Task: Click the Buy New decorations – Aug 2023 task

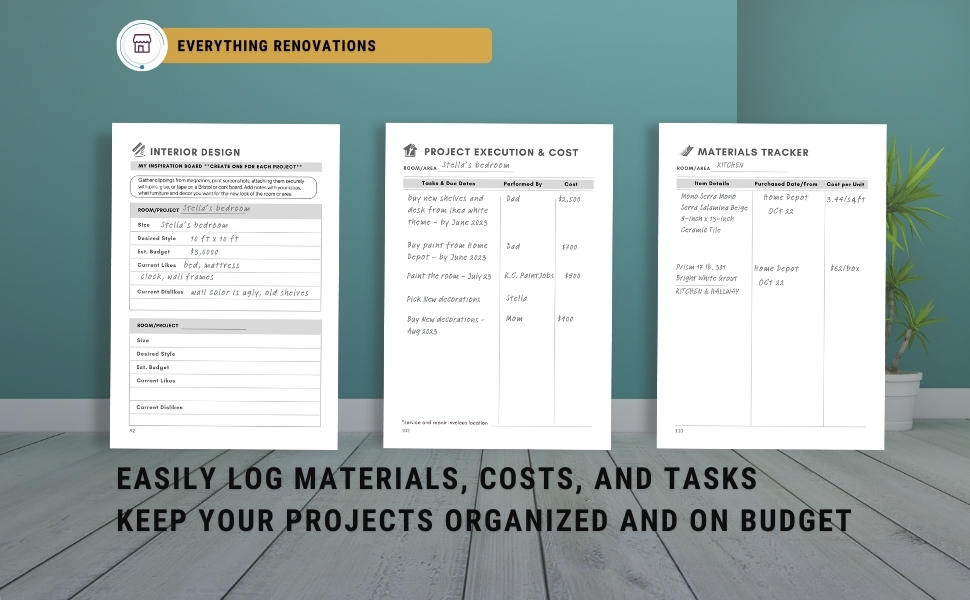Action: 445,325
